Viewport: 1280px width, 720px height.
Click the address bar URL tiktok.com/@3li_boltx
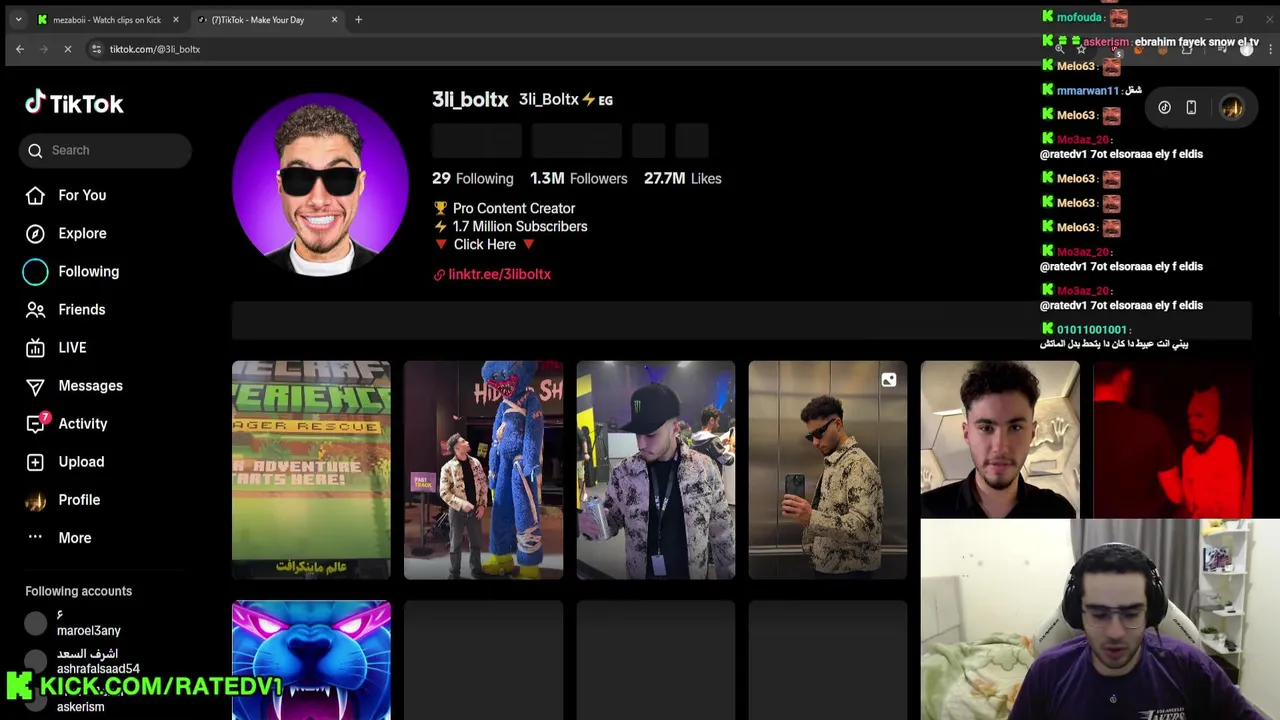tap(155, 49)
